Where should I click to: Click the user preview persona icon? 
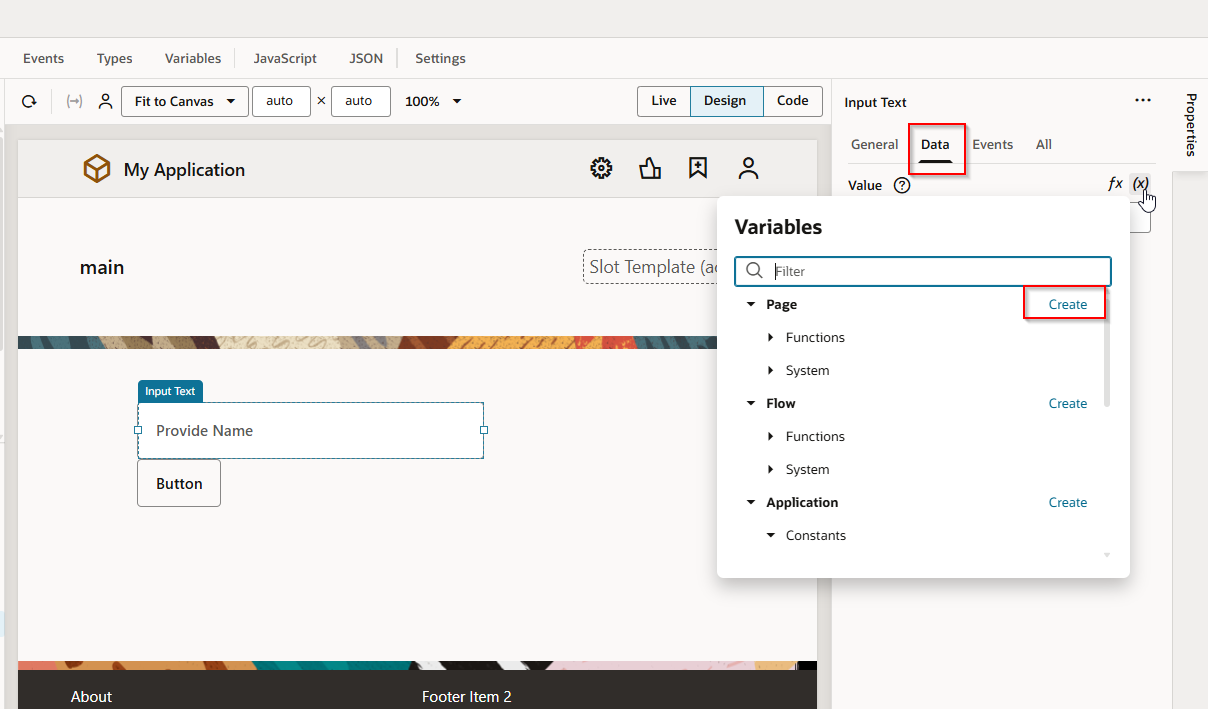pos(105,101)
